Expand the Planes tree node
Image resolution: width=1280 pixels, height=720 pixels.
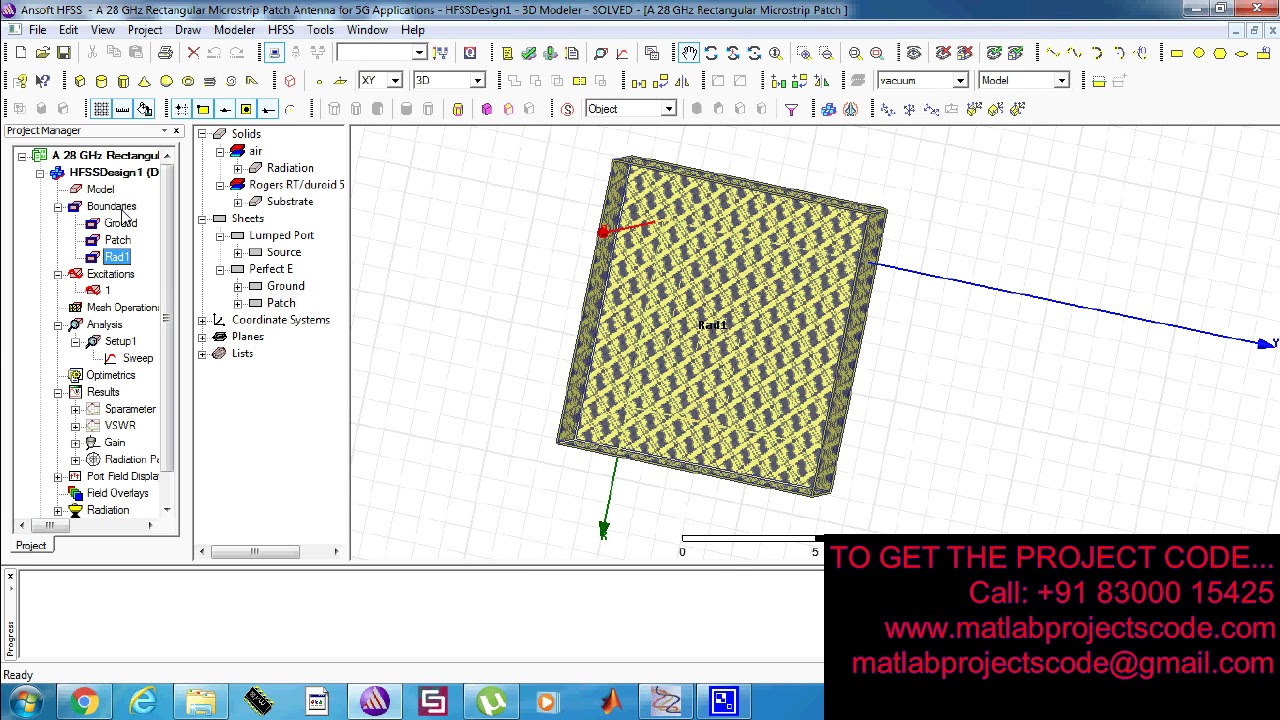point(202,337)
